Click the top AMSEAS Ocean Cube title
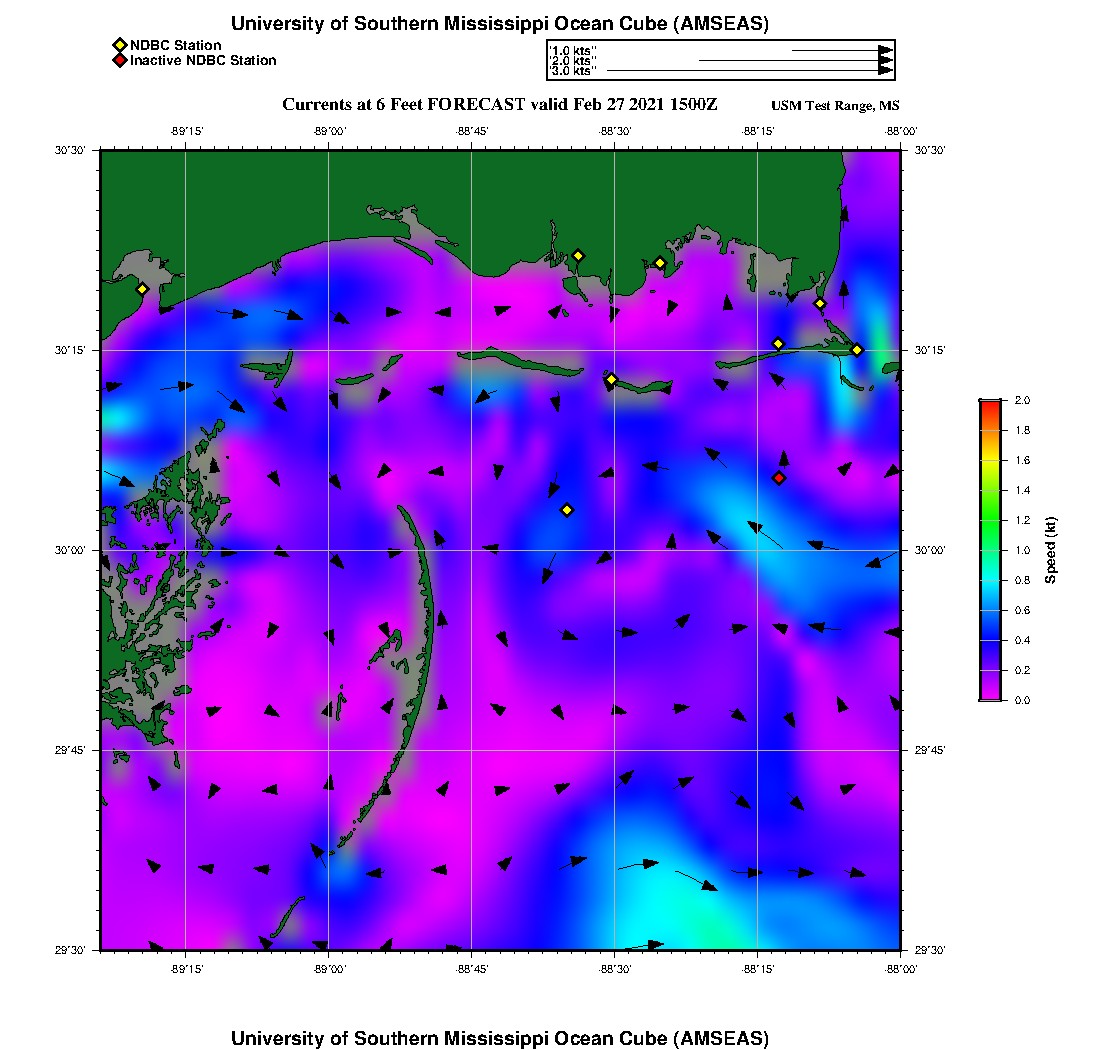The image size is (1100, 1050). (499, 24)
